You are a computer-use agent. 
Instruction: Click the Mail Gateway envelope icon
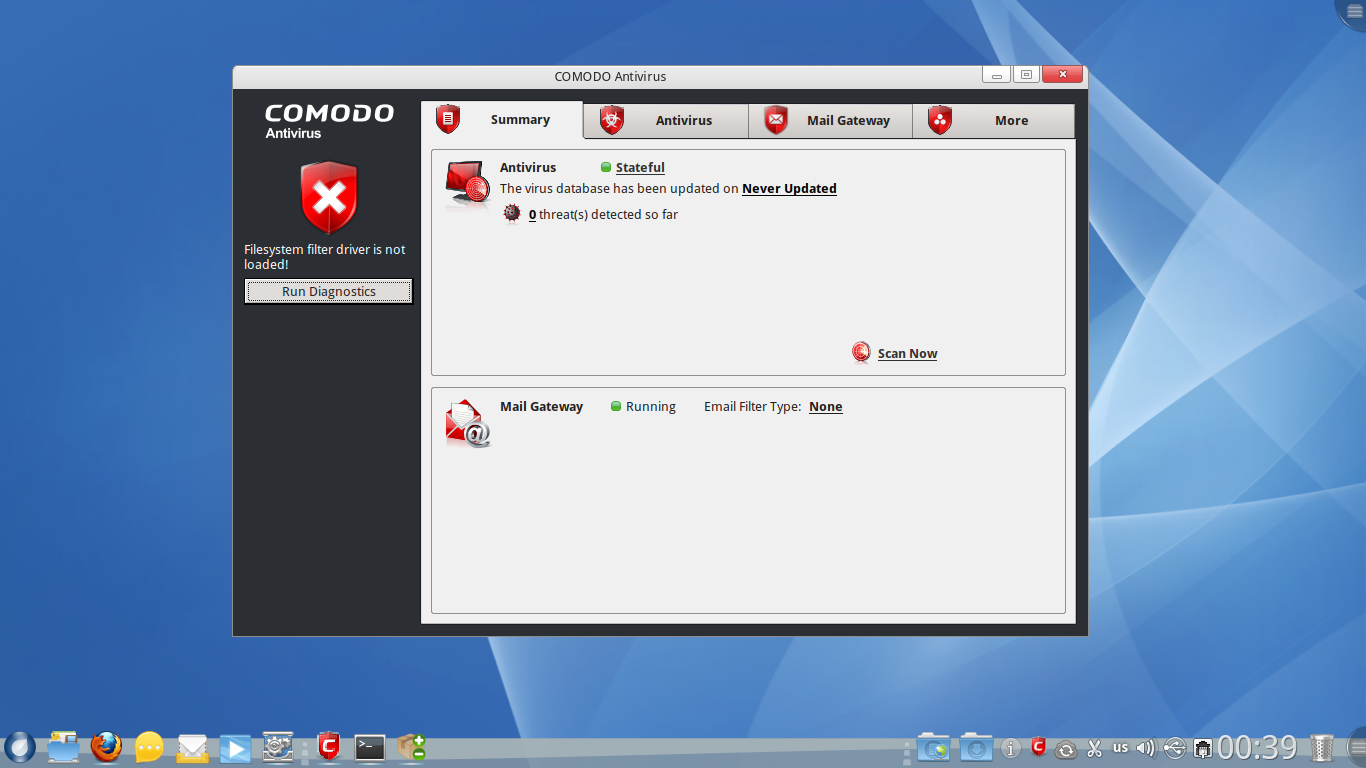(467, 423)
